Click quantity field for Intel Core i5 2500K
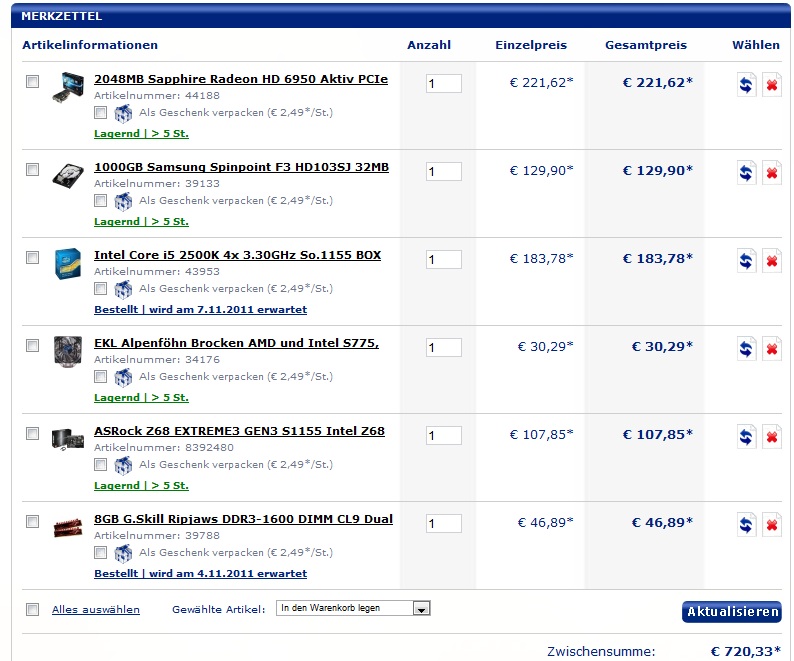 click(x=444, y=260)
